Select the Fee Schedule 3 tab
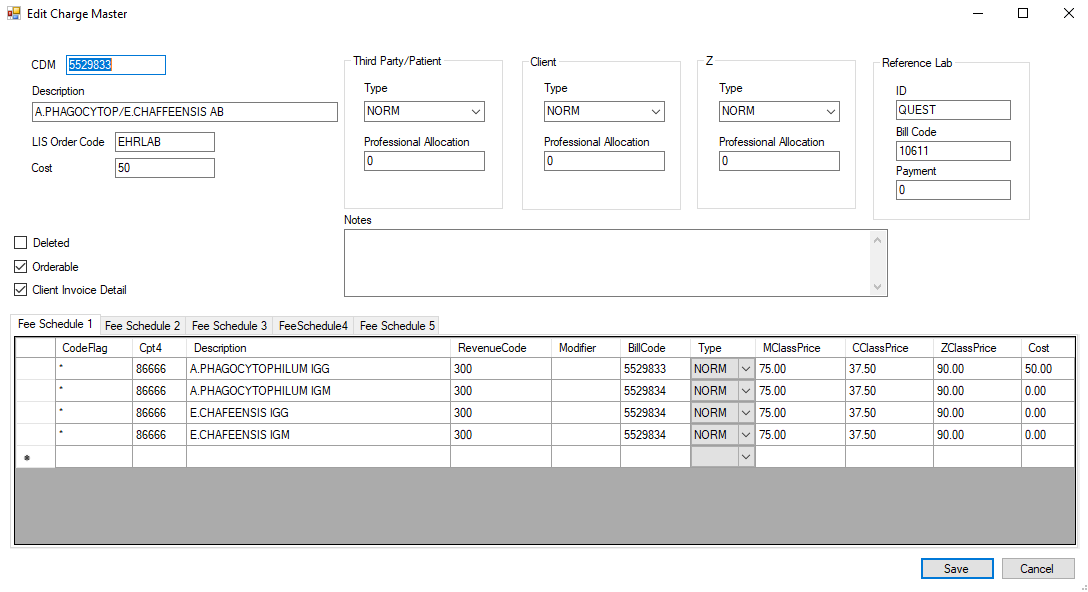This screenshot has height=592, width=1088. 229,326
